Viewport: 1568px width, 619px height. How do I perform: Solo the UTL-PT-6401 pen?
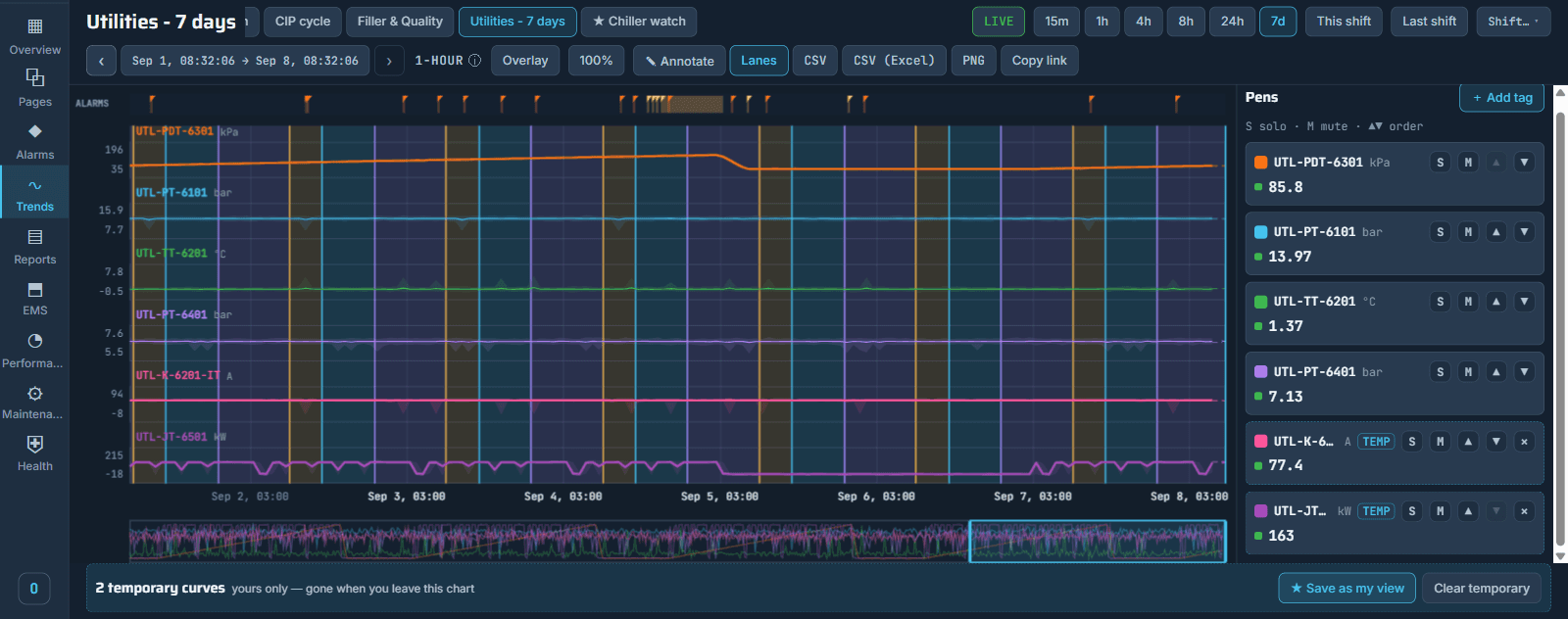click(x=1440, y=372)
